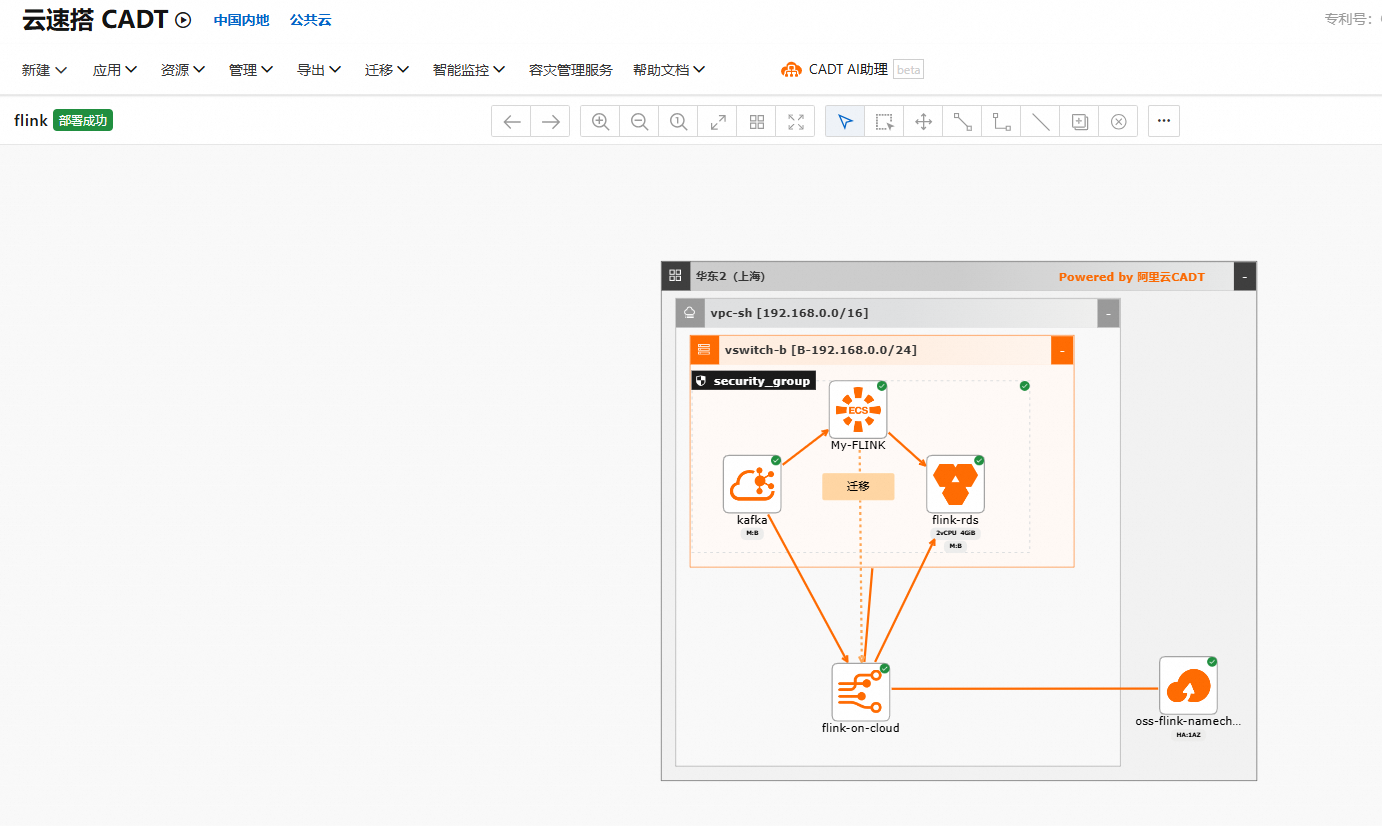Open the 应用 dropdown menu
This screenshot has width=1382, height=826.
115,70
